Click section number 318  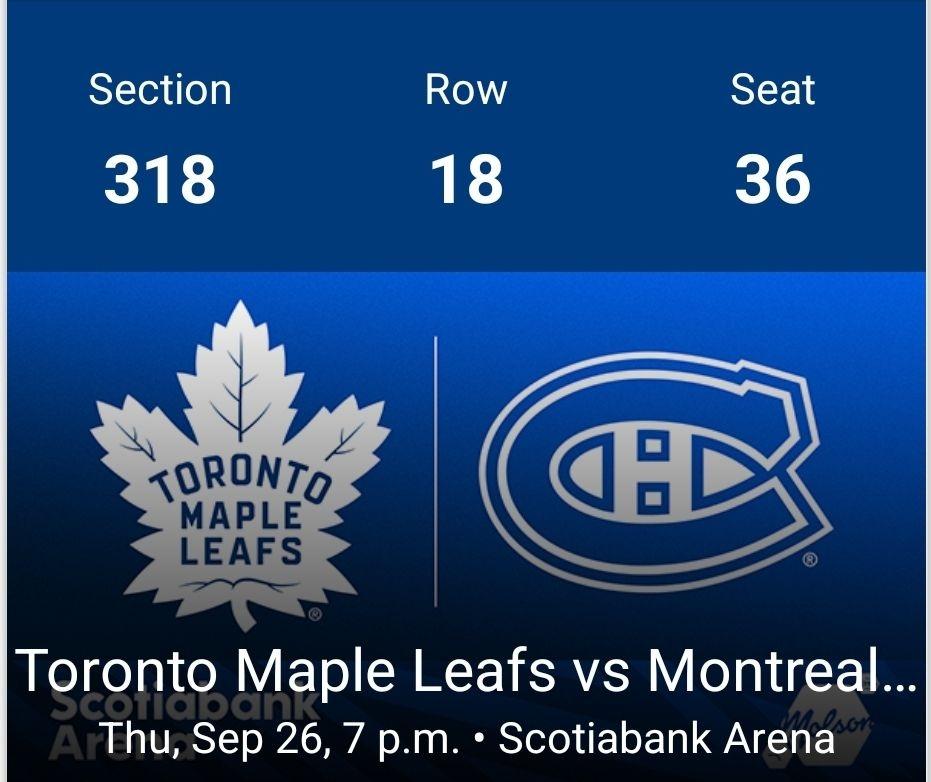tap(160, 180)
